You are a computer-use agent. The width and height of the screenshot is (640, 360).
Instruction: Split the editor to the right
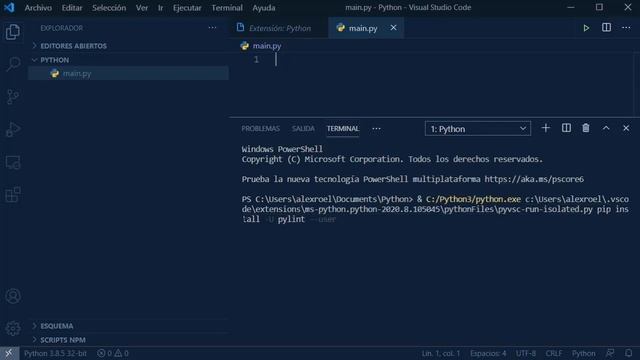click(x=606, y=28)
